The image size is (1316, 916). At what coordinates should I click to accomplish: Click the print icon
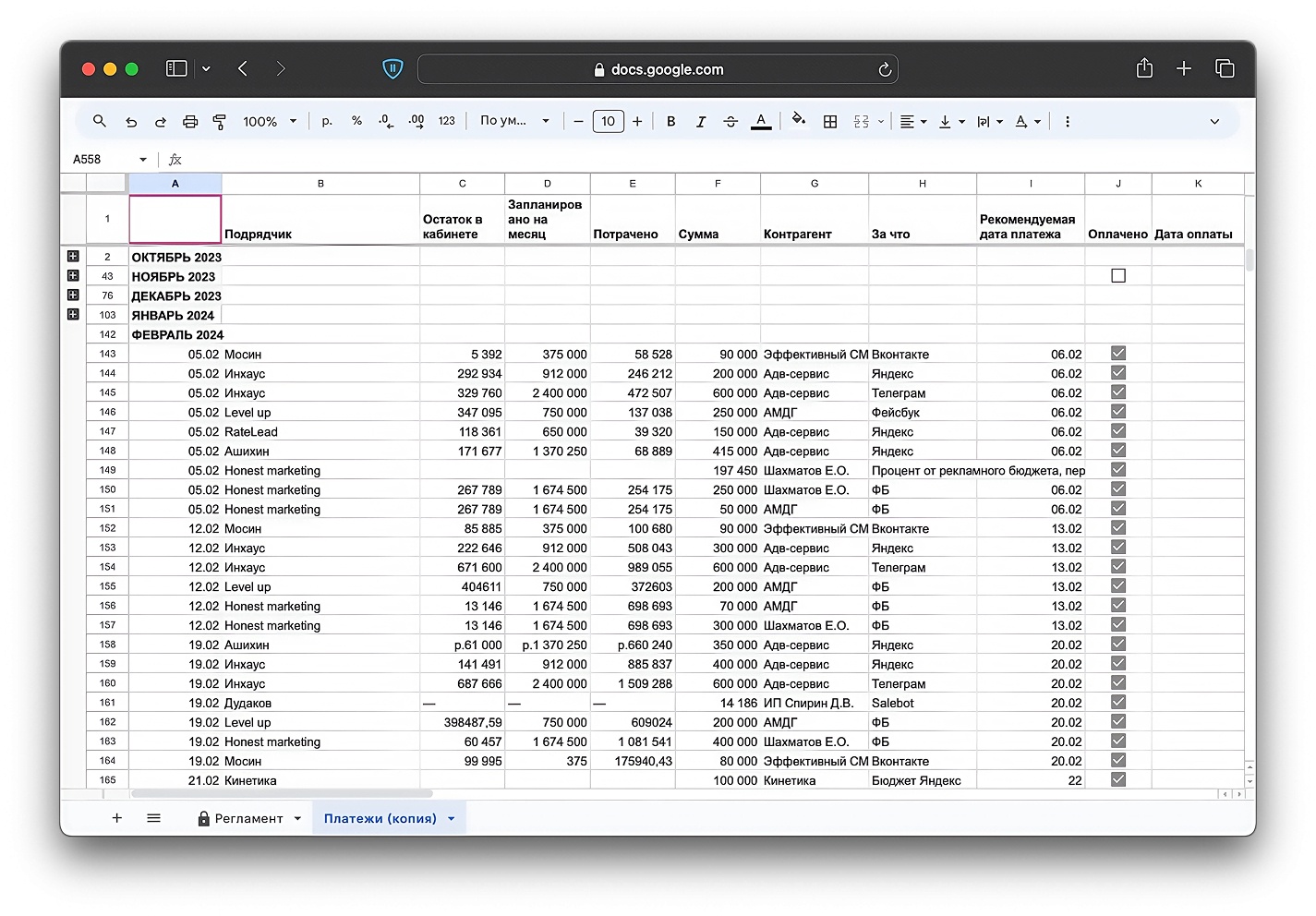(x=190, y=121)
